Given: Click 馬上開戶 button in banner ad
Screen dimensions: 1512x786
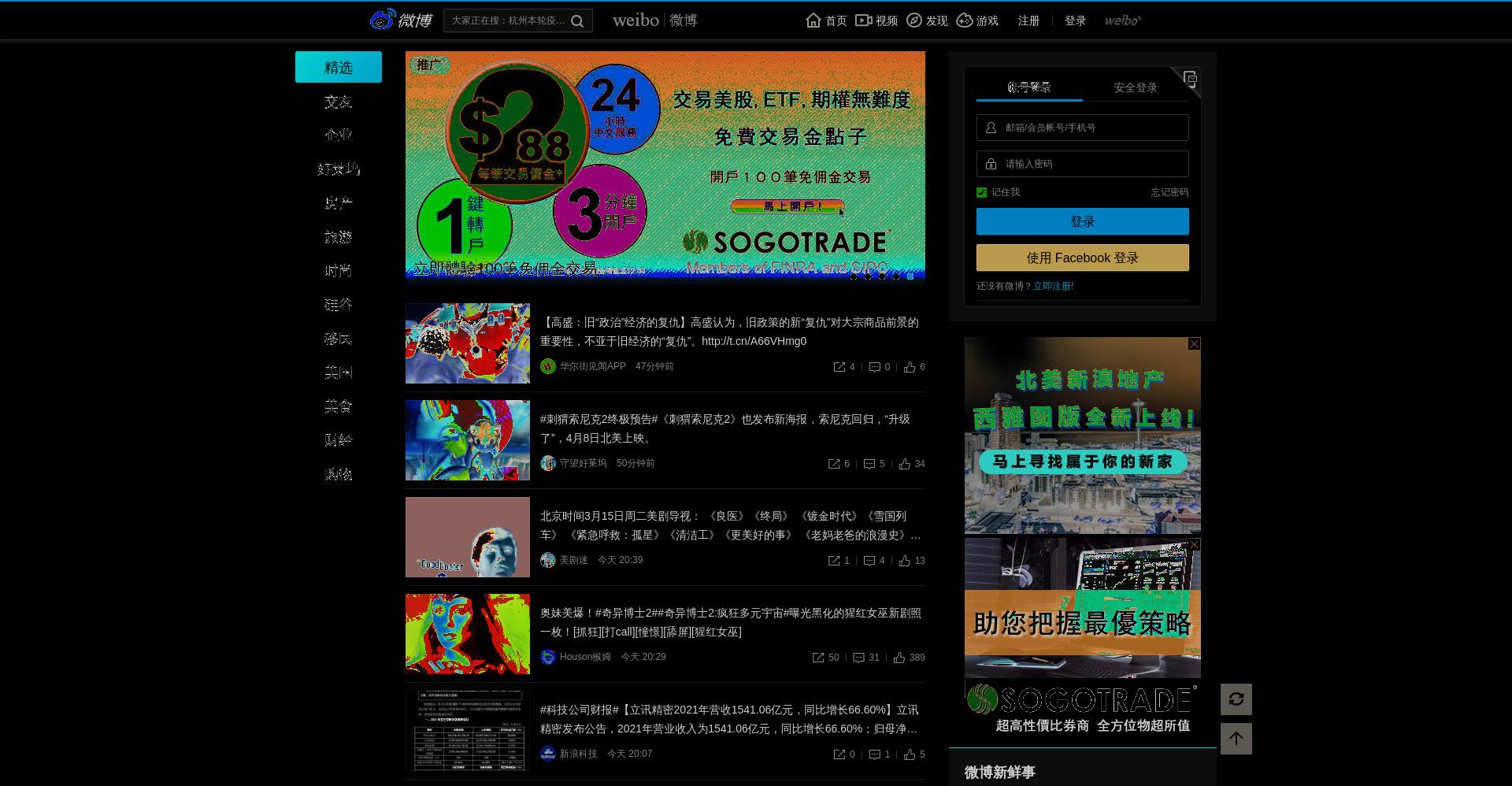Looking at the screenshot, I should point(787,206).
